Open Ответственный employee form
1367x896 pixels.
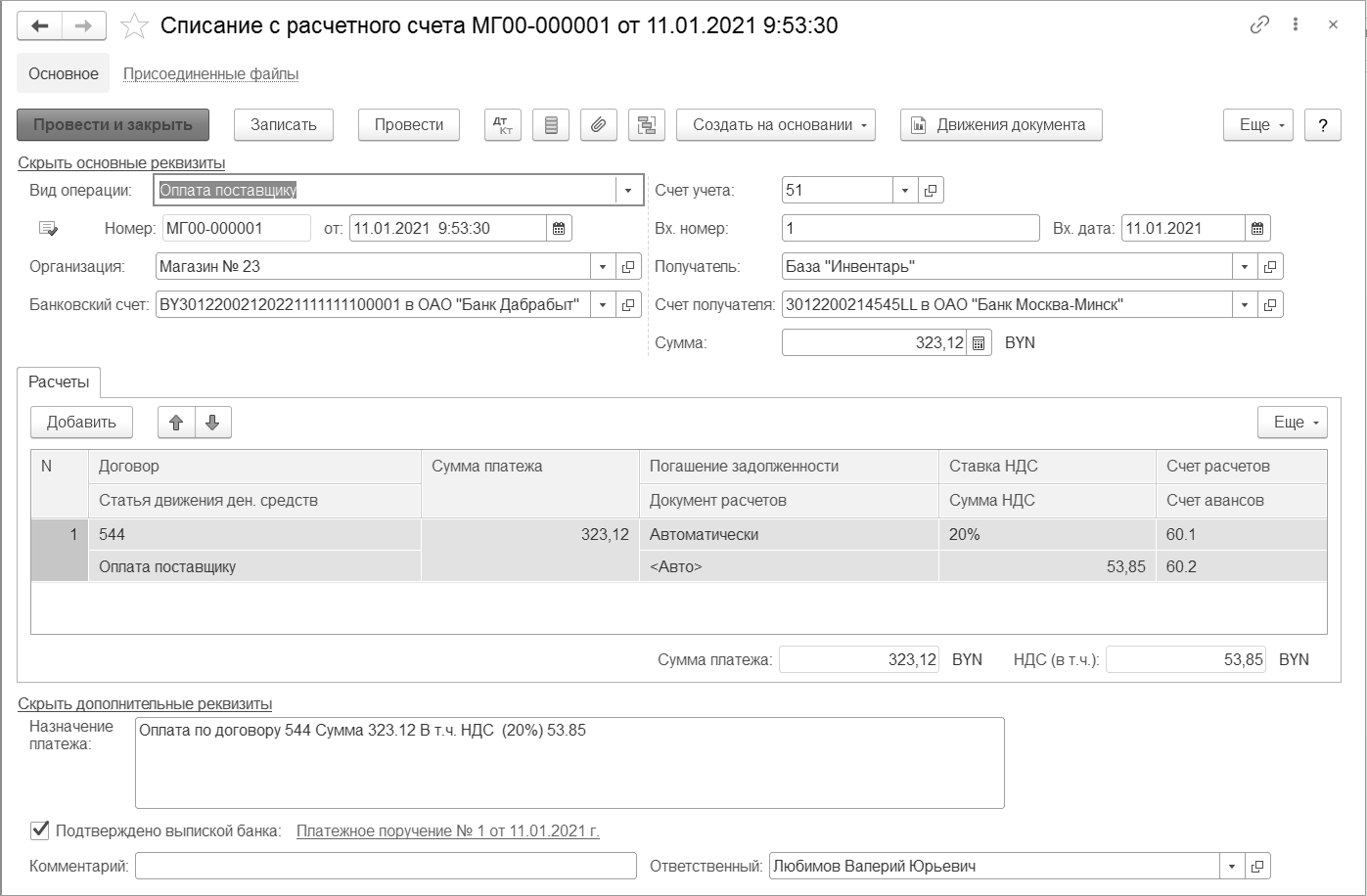[1257, 866]
